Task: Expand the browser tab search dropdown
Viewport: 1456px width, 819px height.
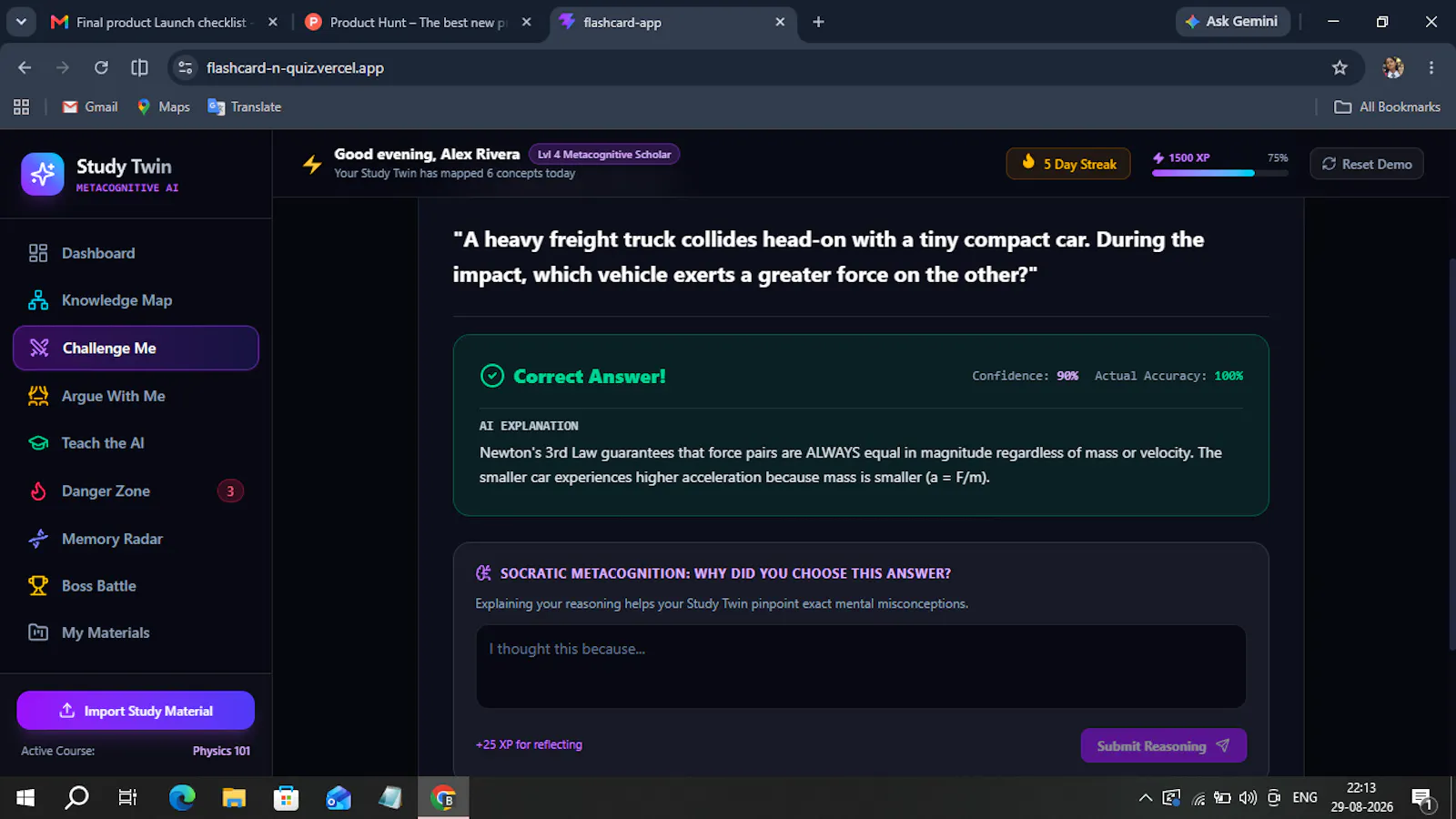Action: [21, 22]
